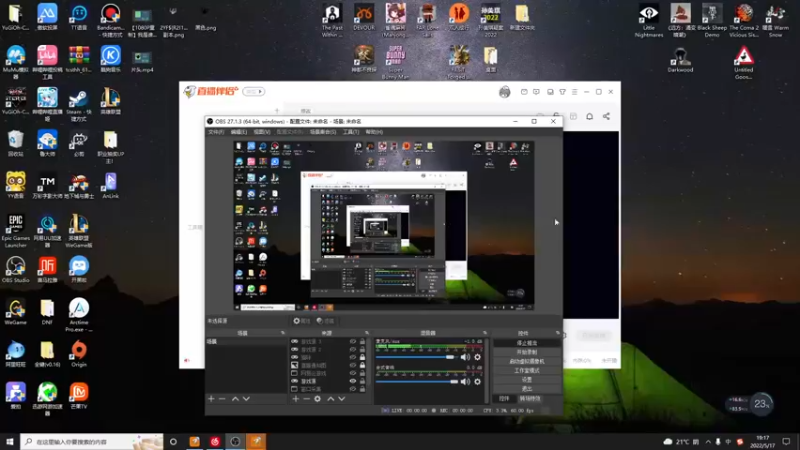Click the 启动虚拟摄像机 button in OBS
This screenshot has width=800, height=450.
[527, 362]
